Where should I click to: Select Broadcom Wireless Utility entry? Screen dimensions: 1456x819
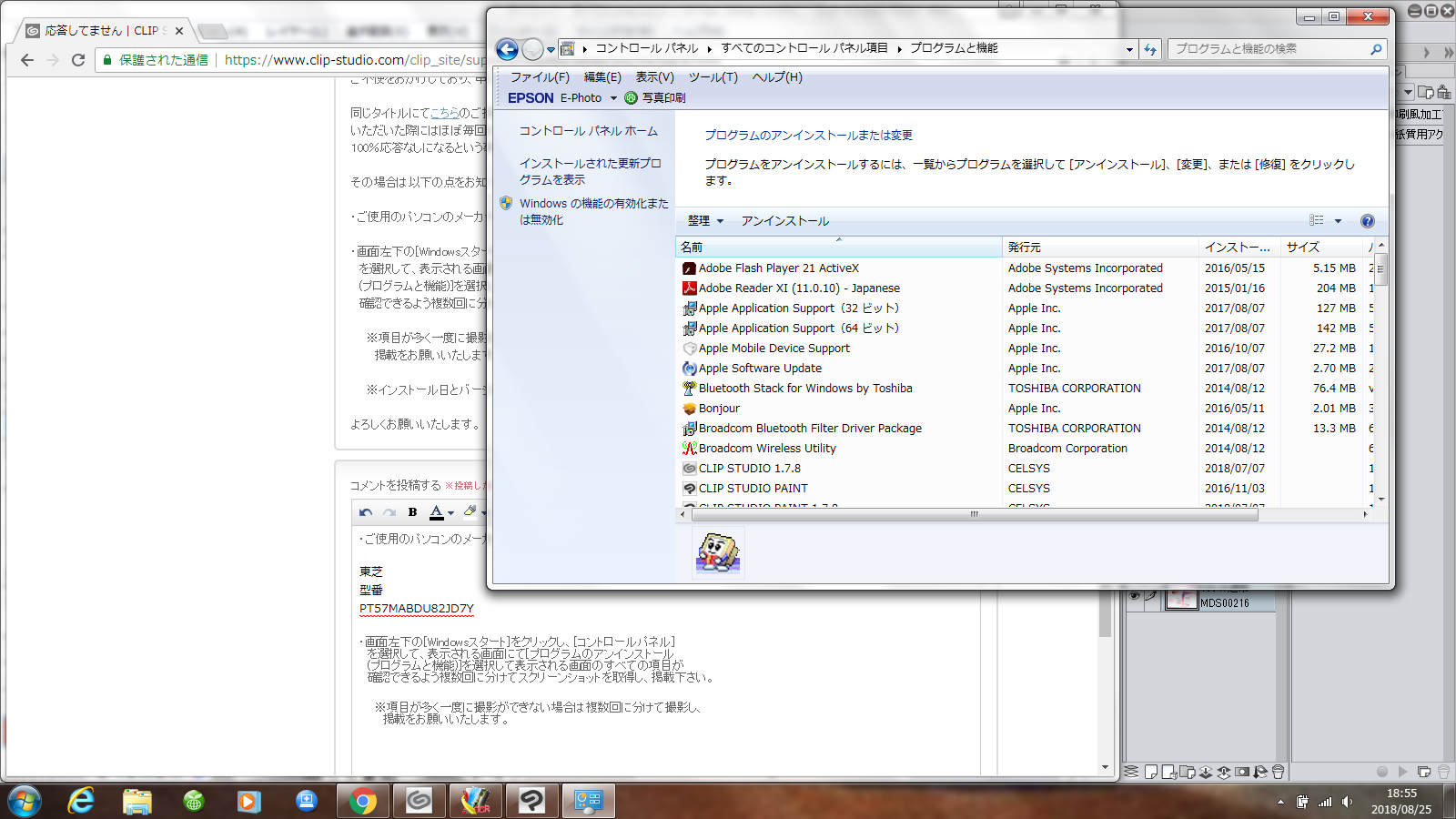tap(1025, 449)
